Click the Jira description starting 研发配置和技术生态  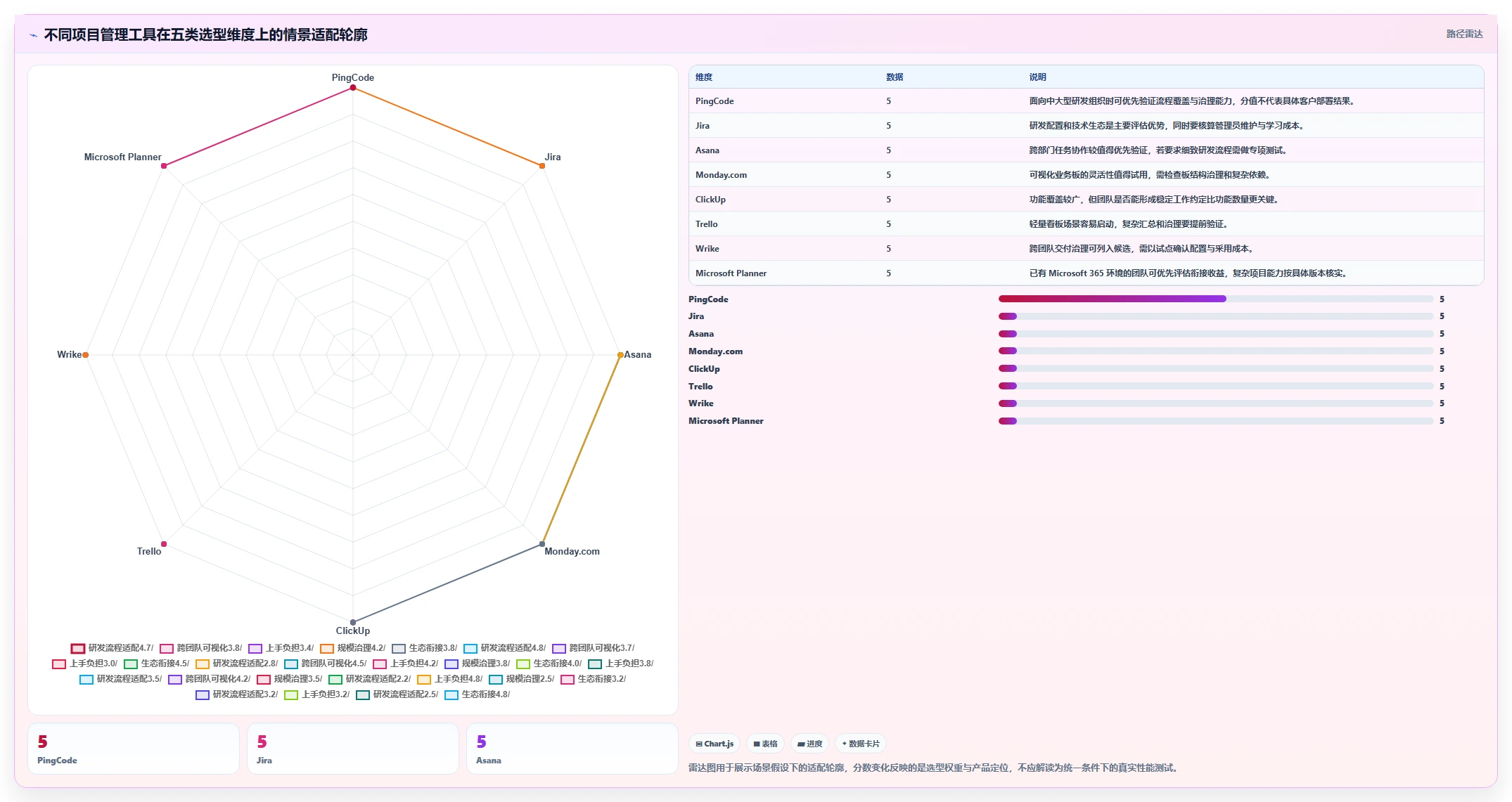[1167, 126]
